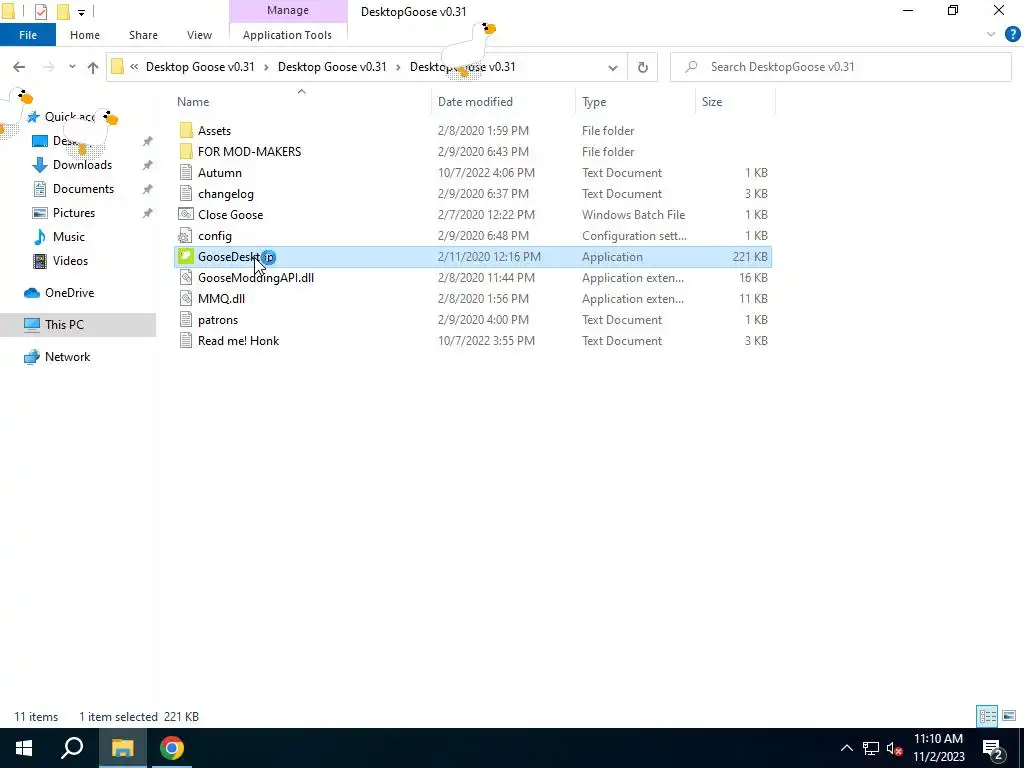Open the notification center icon
The height and width of the screenshot is (768, 1024).
click(x=994, y=748)
